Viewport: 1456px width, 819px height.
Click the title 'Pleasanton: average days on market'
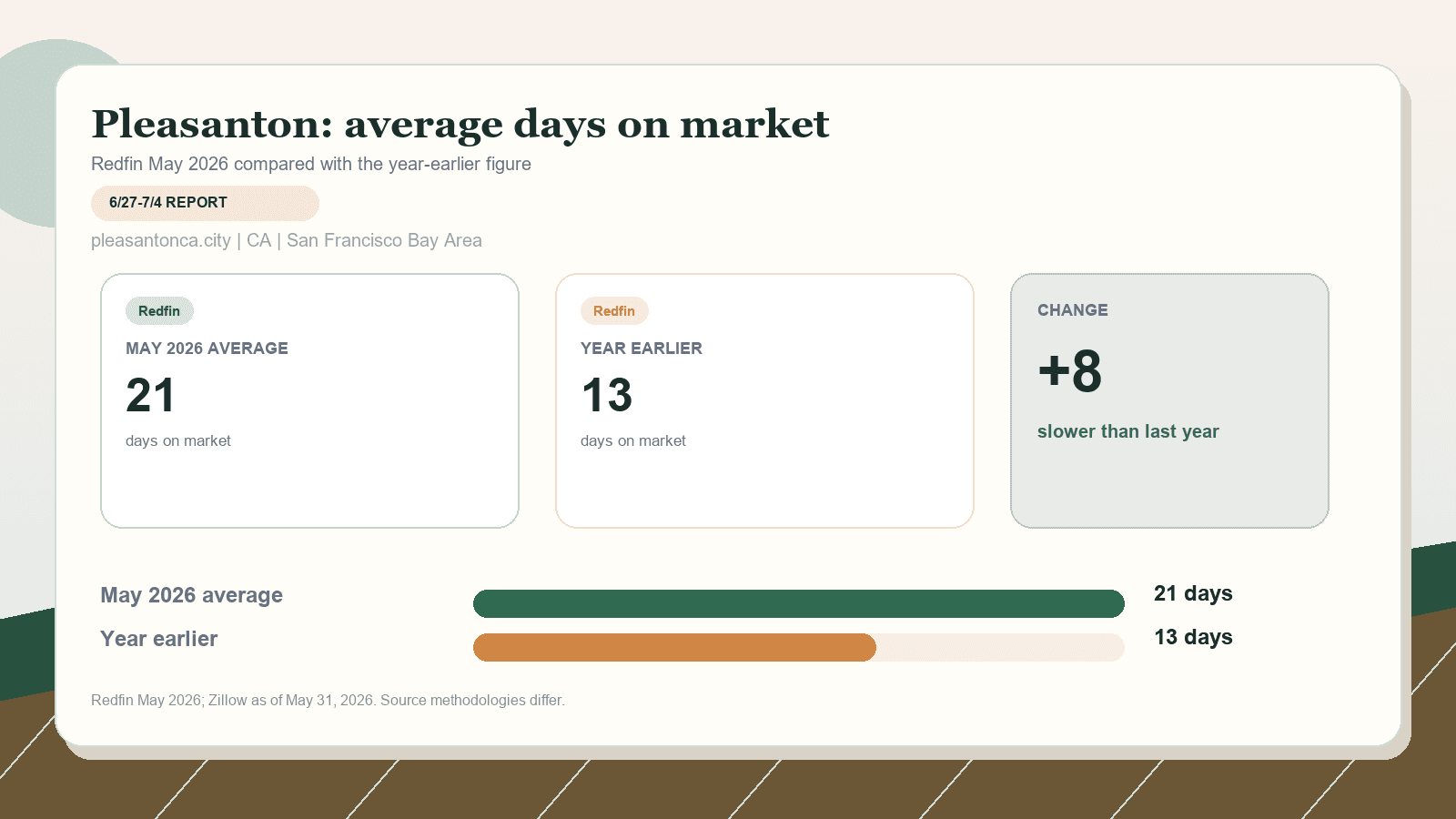pyautogui.click(x=460, y=125)
